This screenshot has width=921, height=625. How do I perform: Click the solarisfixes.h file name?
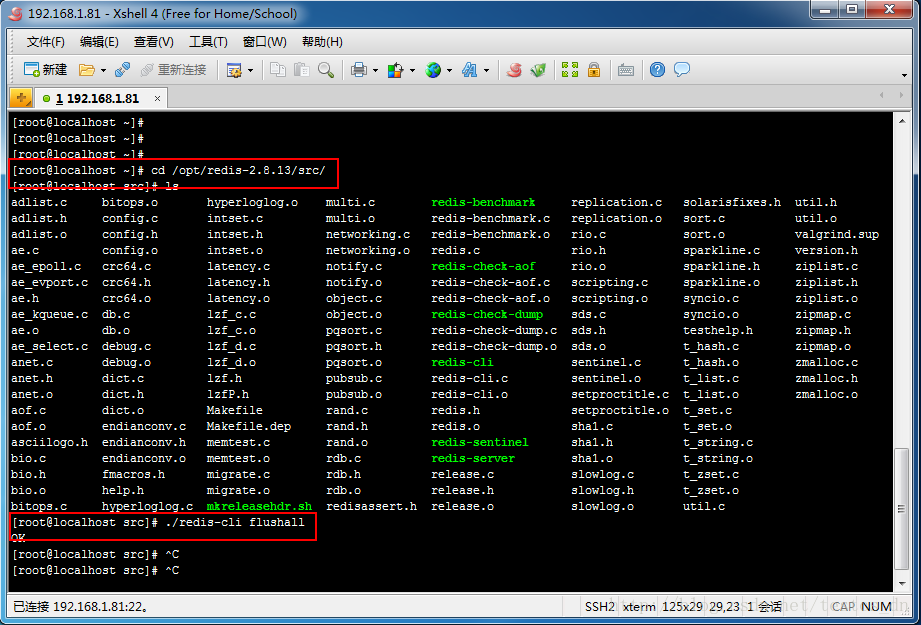point(732,202)
